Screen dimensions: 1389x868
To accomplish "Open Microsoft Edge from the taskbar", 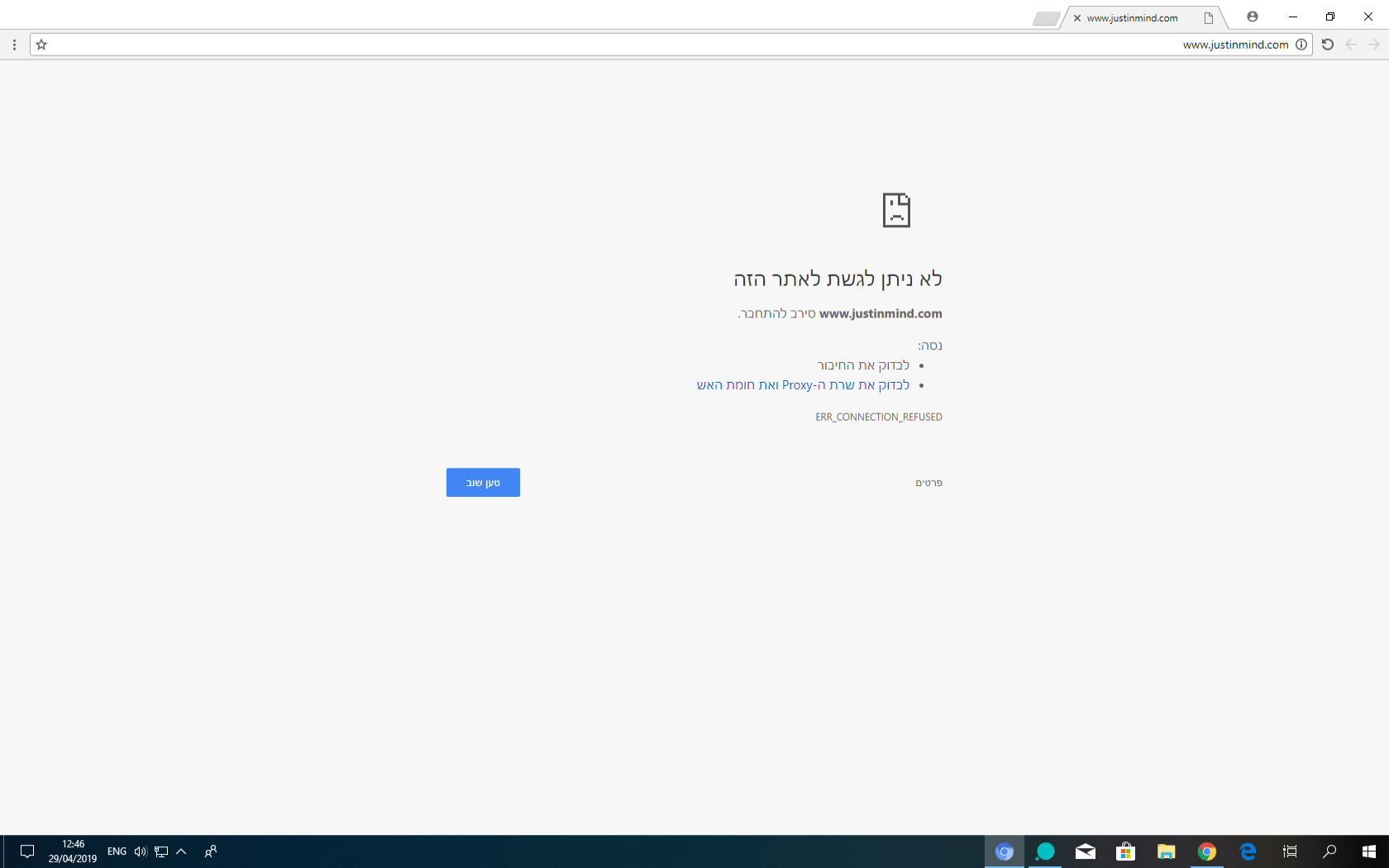I will click(x=1248, y=851).
